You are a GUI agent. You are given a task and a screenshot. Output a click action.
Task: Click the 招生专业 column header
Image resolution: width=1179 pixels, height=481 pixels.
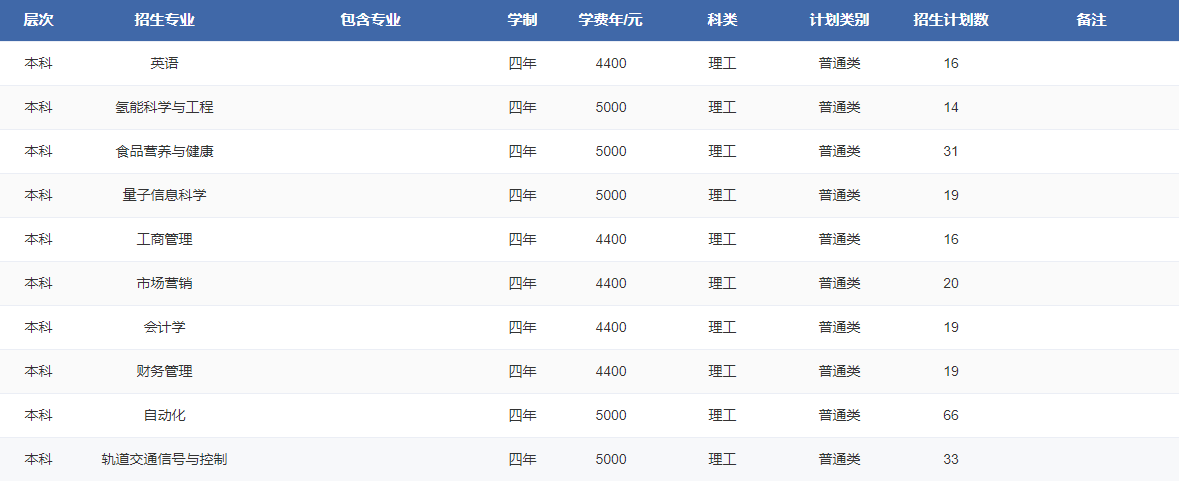[164, 20]
